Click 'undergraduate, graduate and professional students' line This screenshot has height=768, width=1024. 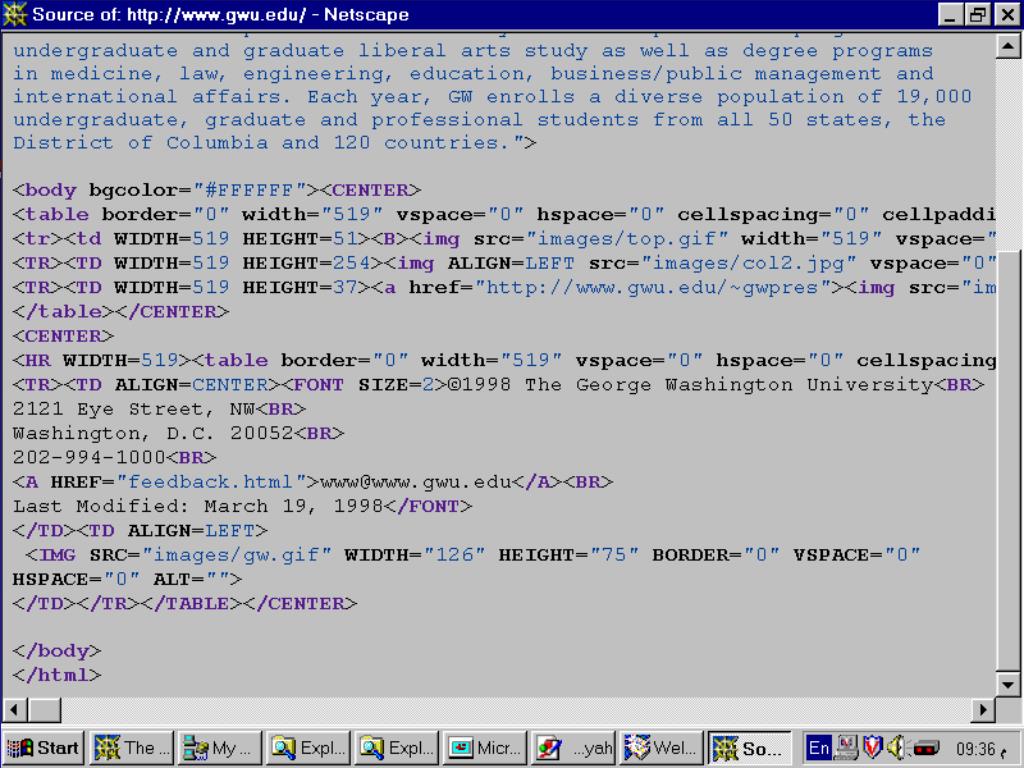[x=479, y=120]
